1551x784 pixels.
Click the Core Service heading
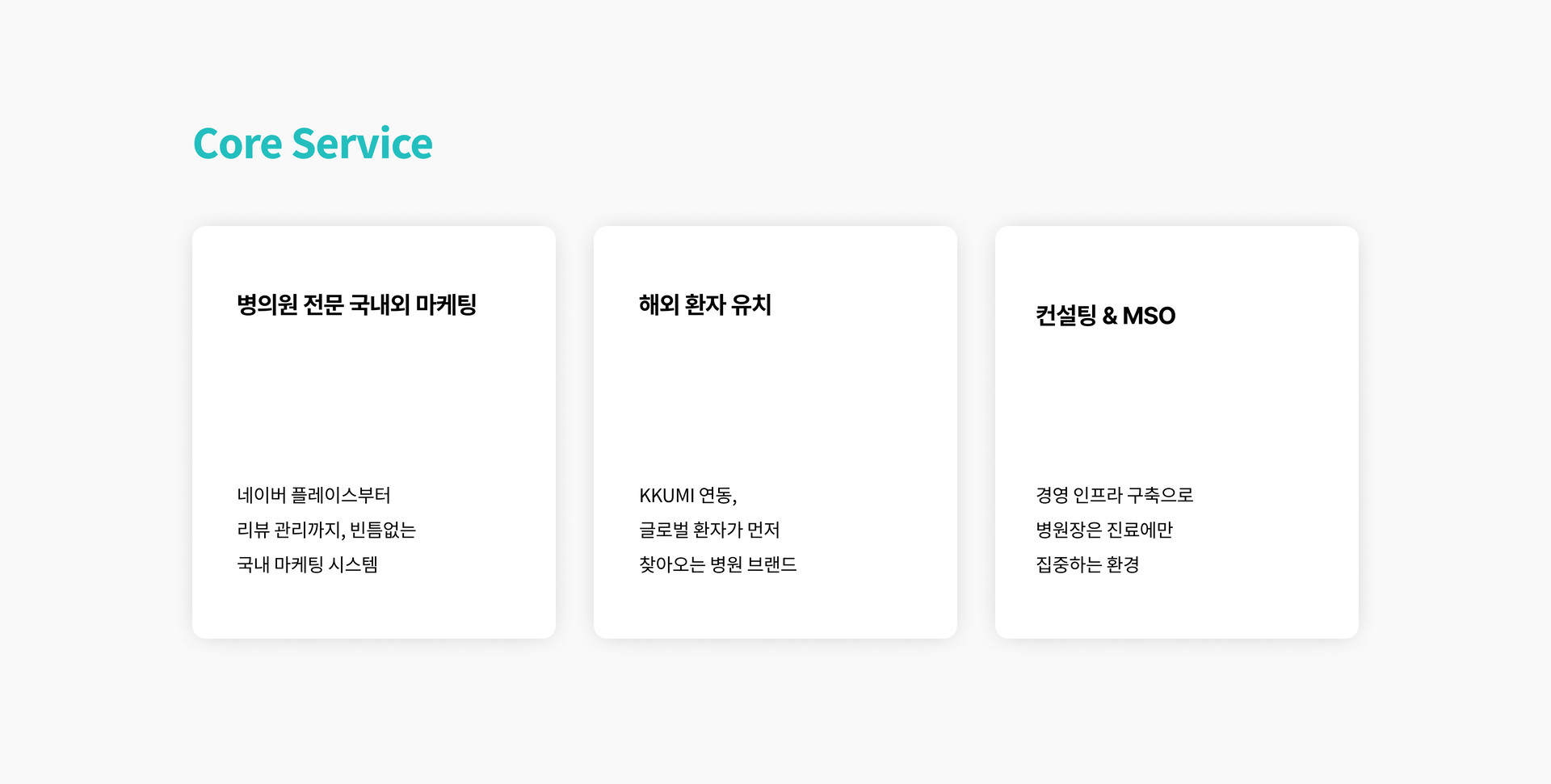tap(313, 144)
